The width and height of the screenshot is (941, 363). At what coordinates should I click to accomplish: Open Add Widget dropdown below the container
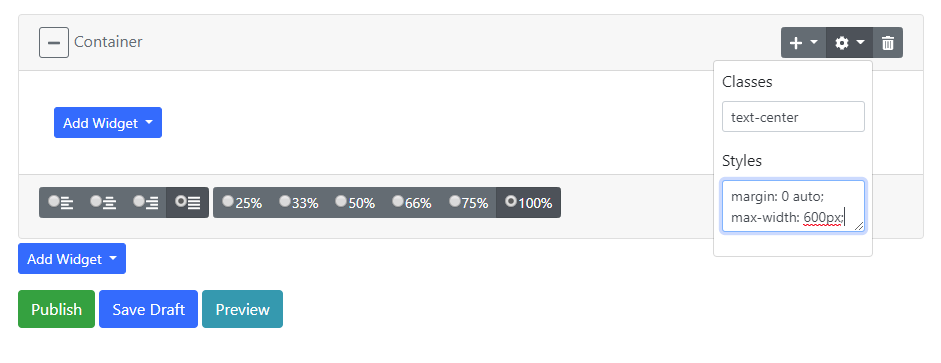[x=72, y=259]
